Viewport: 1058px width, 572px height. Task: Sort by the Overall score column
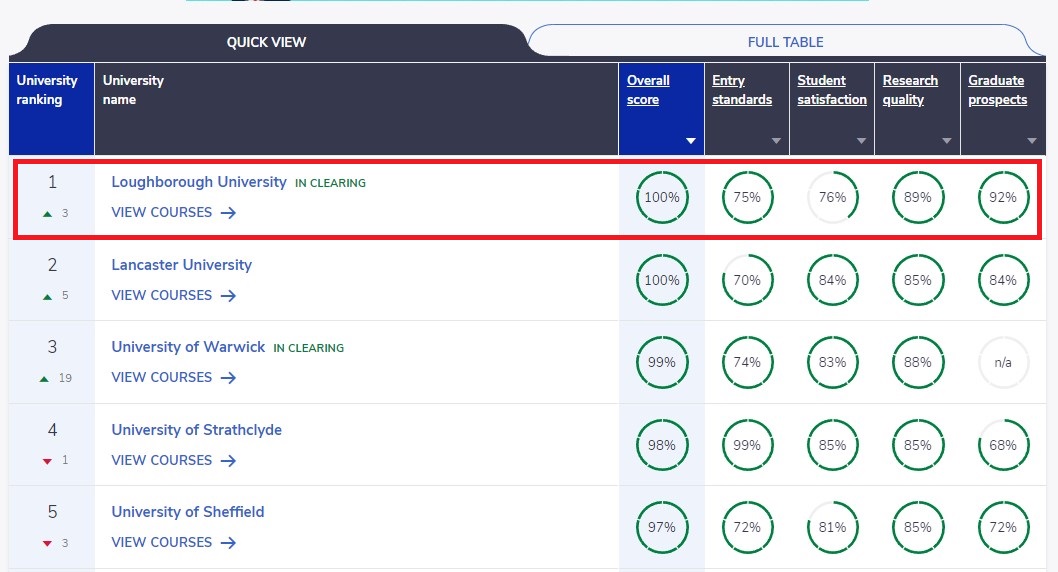click(648, 90)
